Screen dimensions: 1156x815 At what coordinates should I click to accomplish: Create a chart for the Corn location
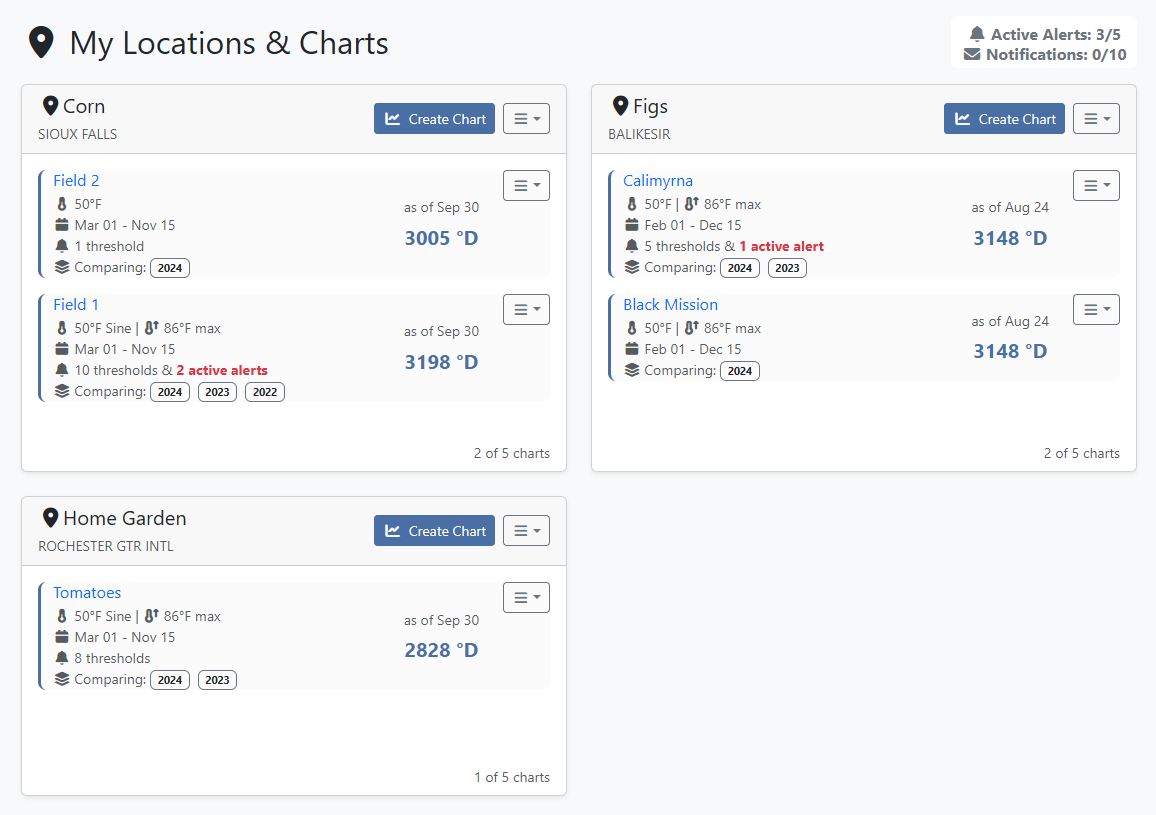pos(434,119)
